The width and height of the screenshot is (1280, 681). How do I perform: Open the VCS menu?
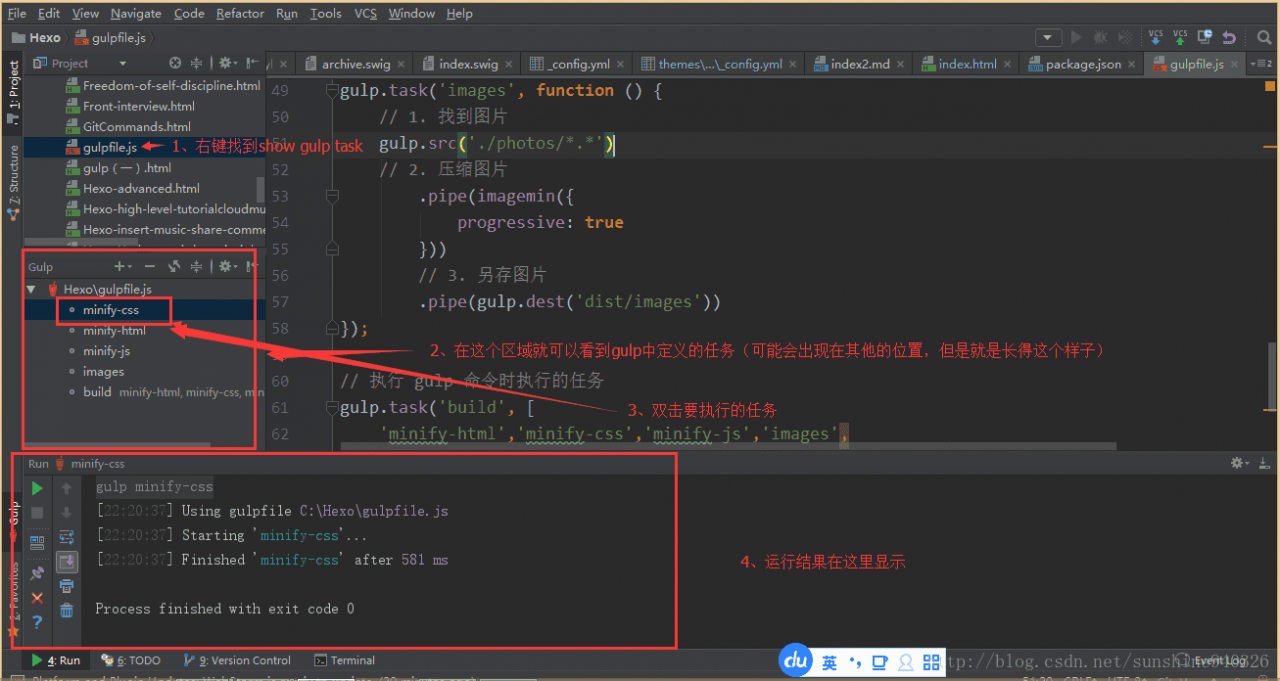[x=366, y=13]
